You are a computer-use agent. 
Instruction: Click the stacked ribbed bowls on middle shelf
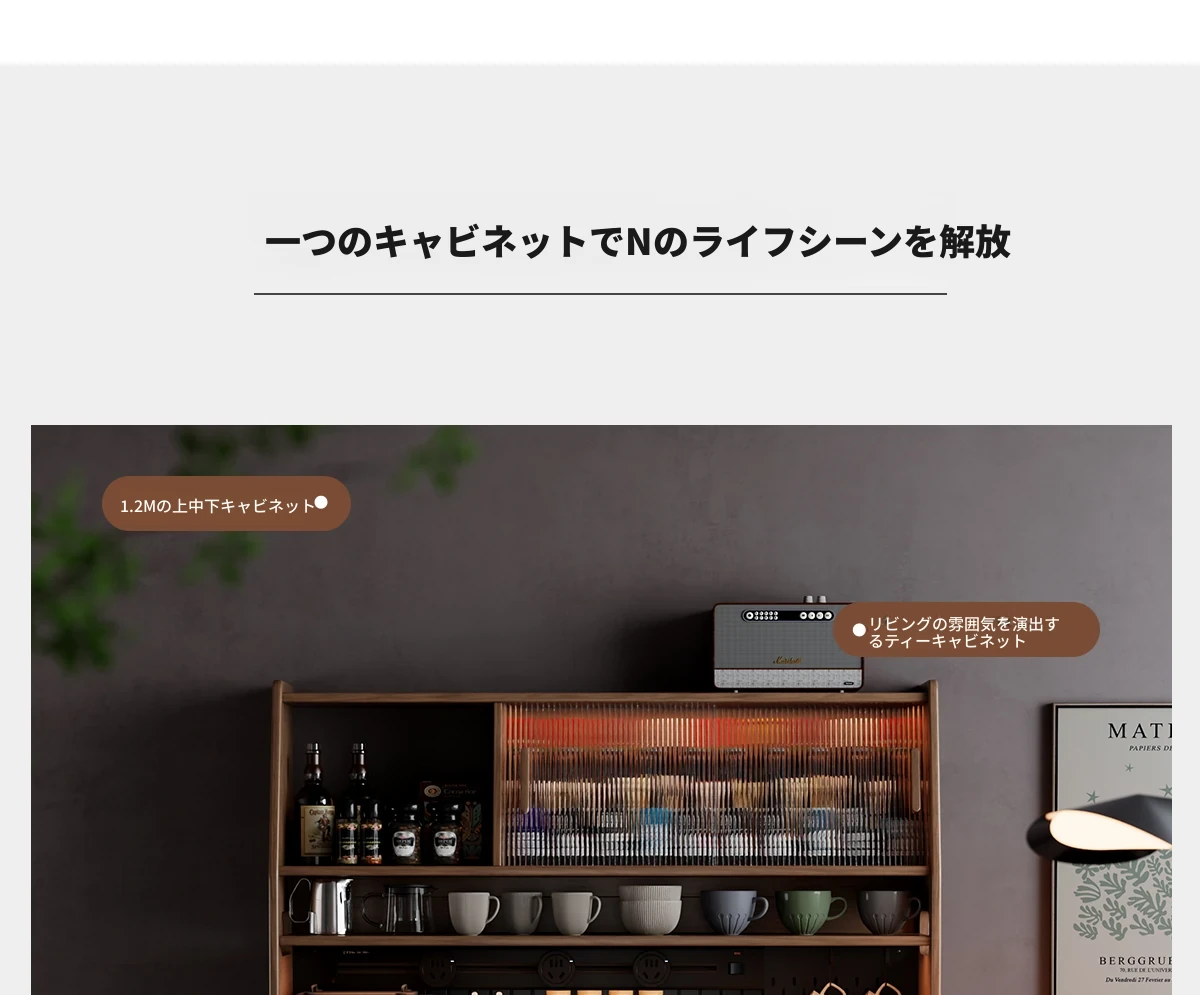tap(650, 910)
